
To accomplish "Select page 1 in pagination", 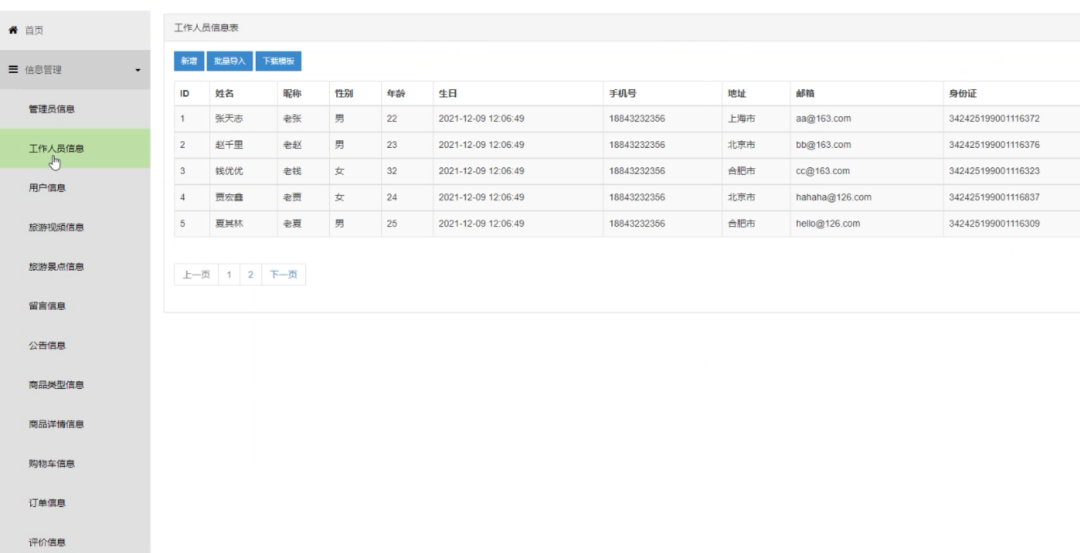I will point(229,274).
